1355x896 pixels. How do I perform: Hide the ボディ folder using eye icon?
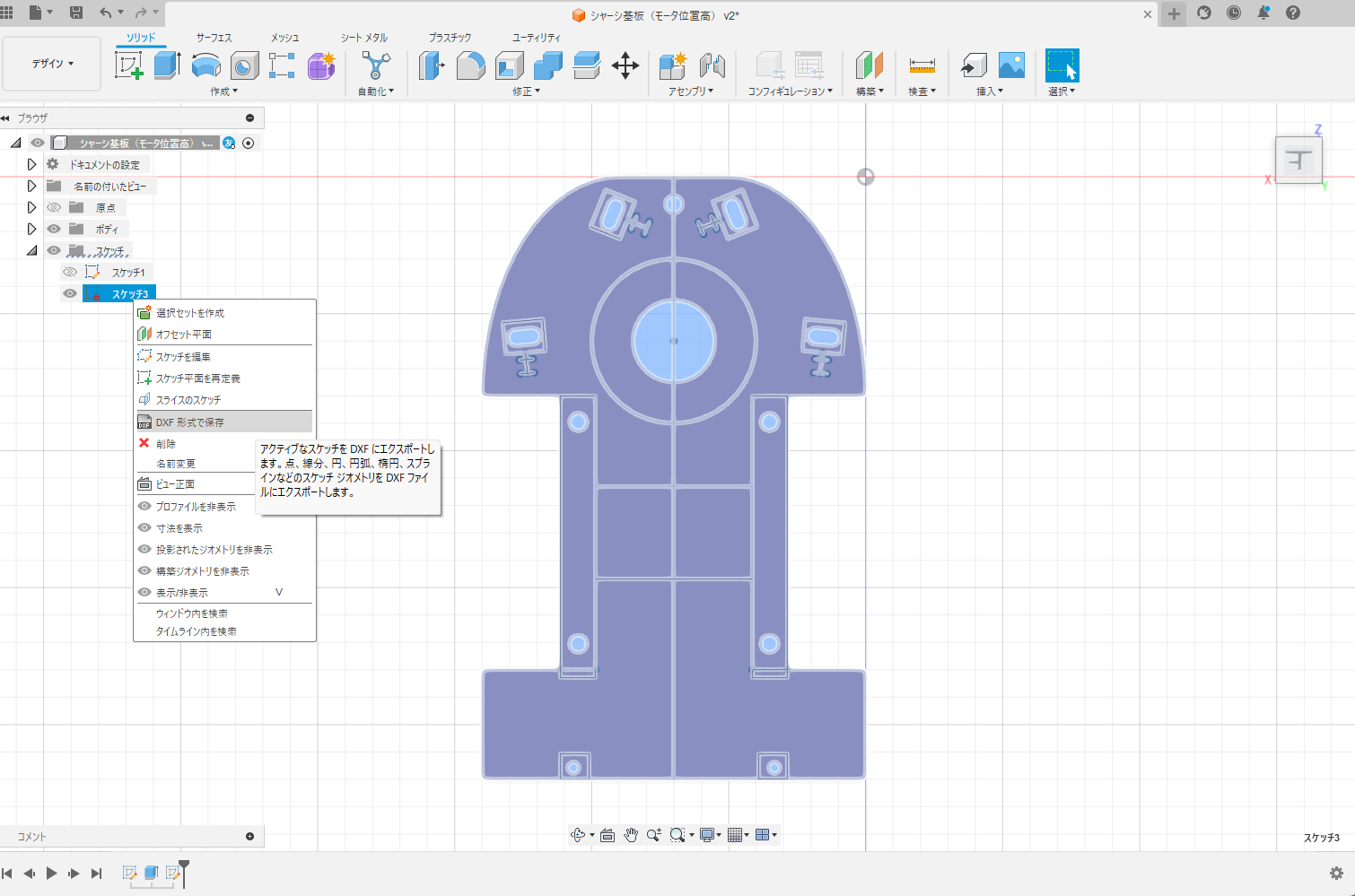pyautogui.click(x=54, y=229)
